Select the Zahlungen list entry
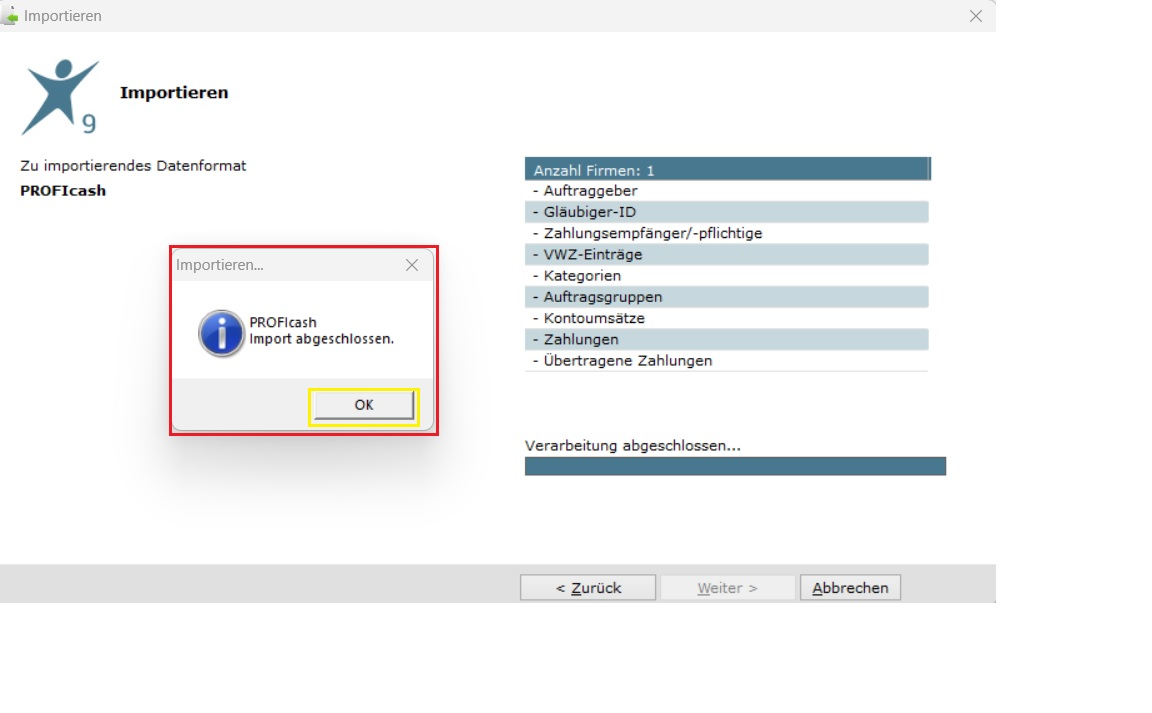The width and height of the screenshot is (1152, 713). coord(727,340)
